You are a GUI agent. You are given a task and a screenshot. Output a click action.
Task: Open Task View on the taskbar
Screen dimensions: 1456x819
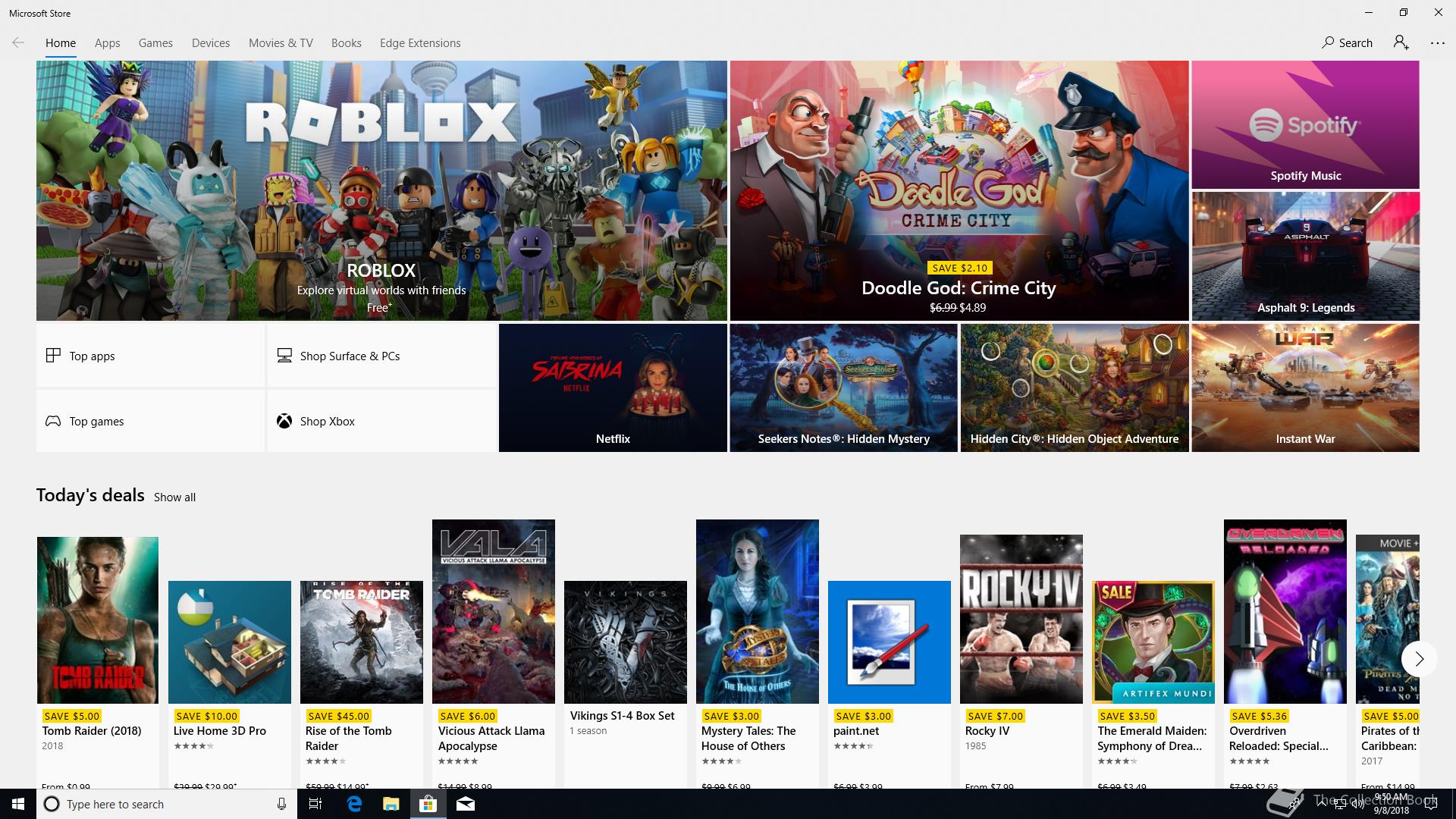tap(315, 804)
